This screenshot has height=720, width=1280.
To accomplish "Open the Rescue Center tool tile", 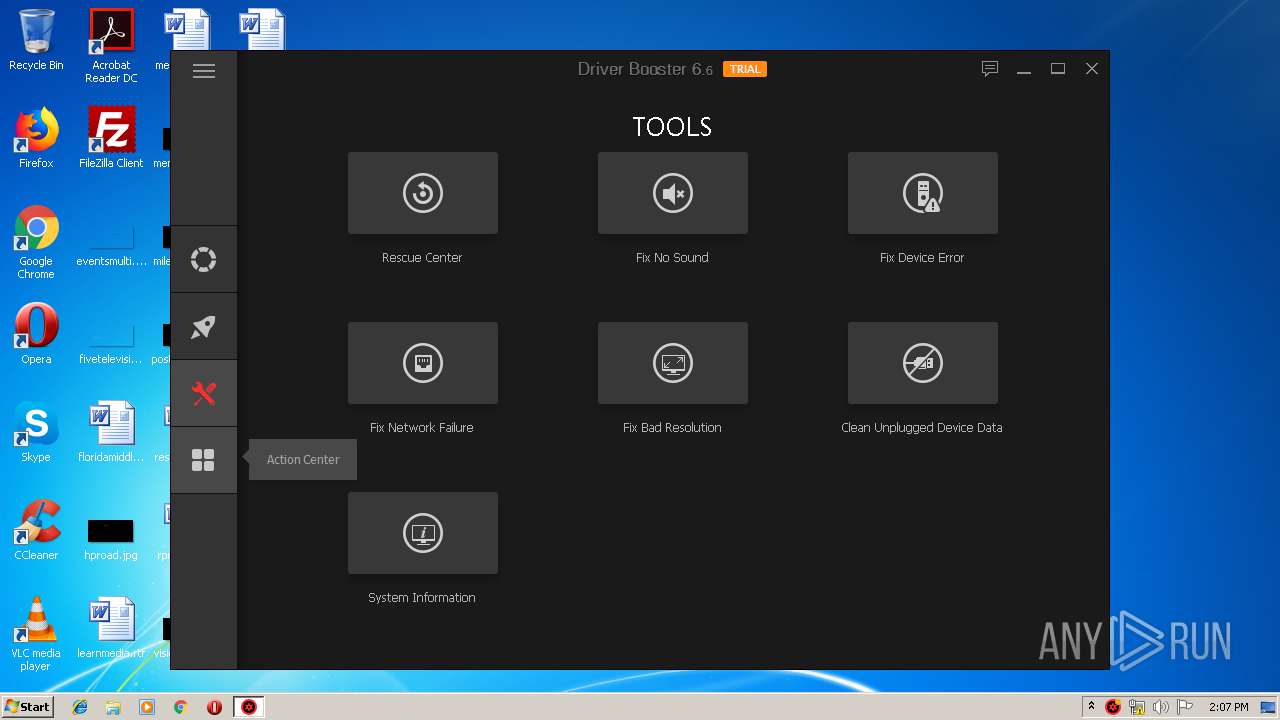I will (422, 193).
